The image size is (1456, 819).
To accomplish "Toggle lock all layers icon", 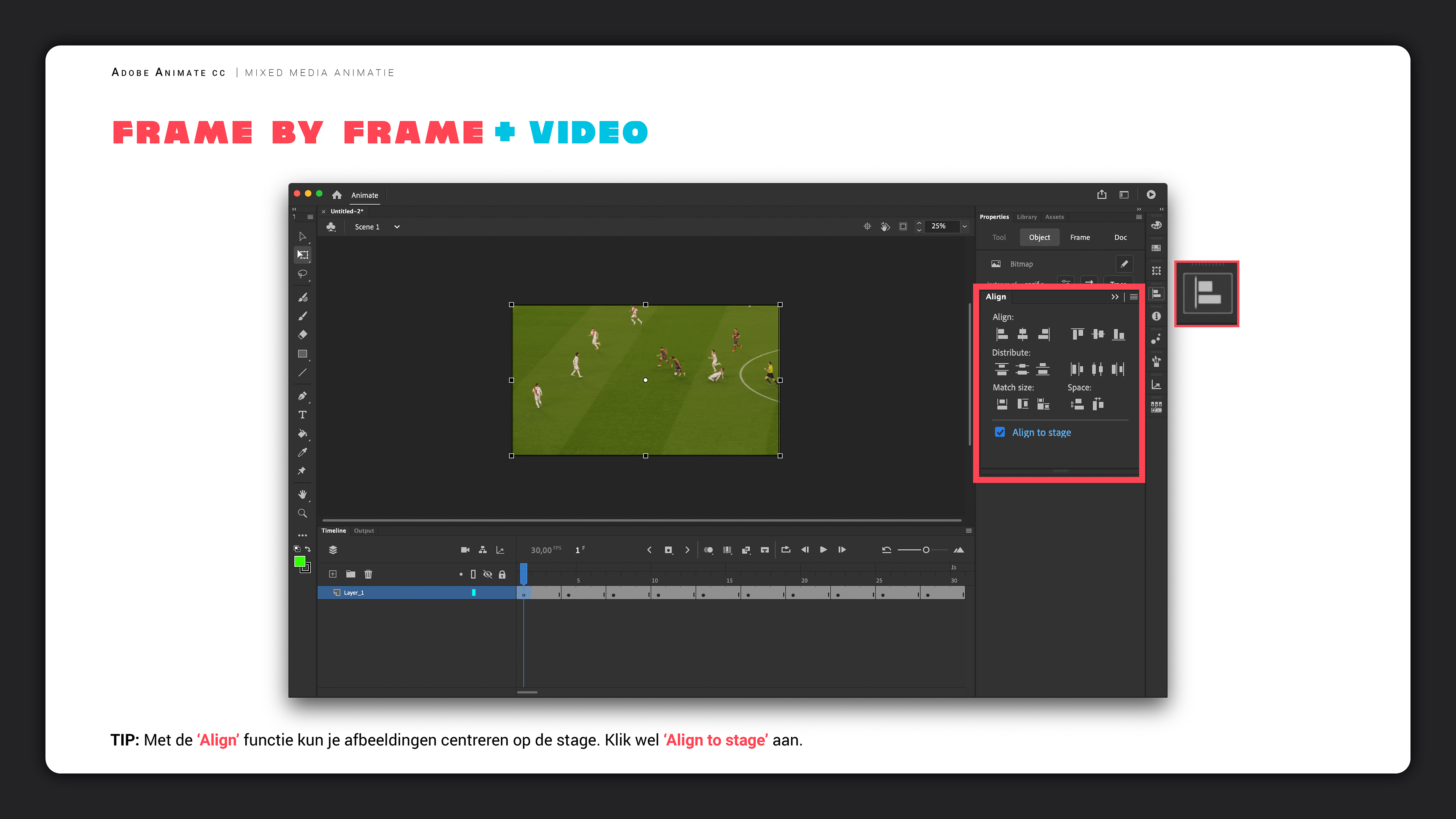I will tap(502, 574).
